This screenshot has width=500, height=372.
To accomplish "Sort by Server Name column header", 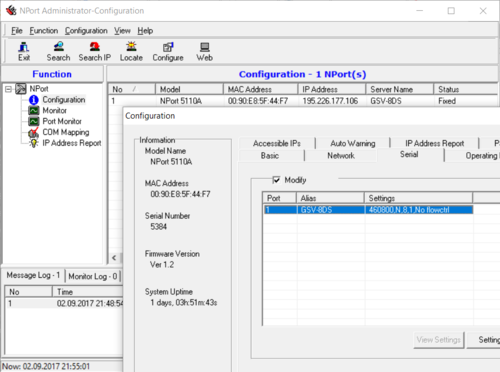I will point(400,89).
